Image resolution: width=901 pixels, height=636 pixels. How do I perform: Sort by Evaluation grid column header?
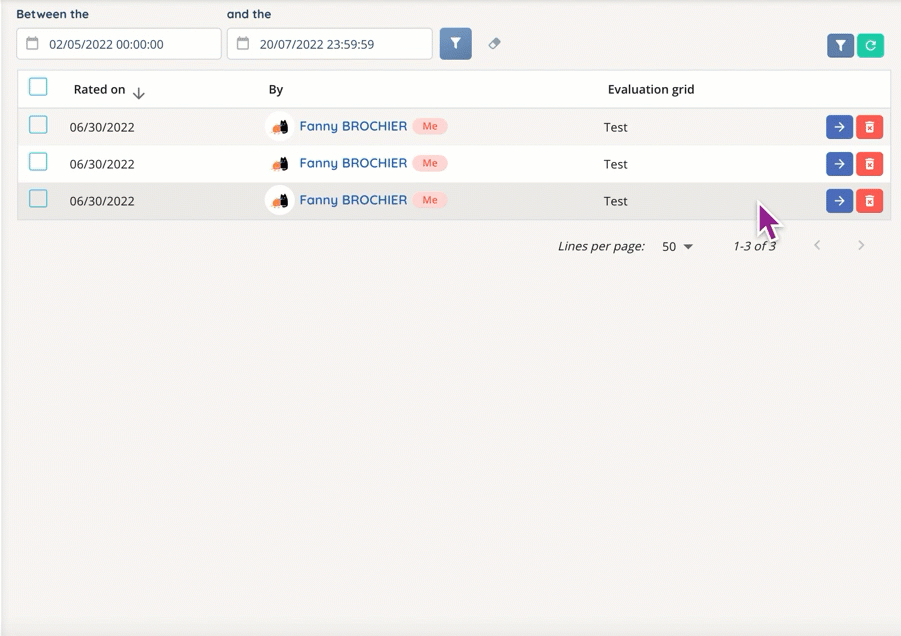tap(650, 89)
